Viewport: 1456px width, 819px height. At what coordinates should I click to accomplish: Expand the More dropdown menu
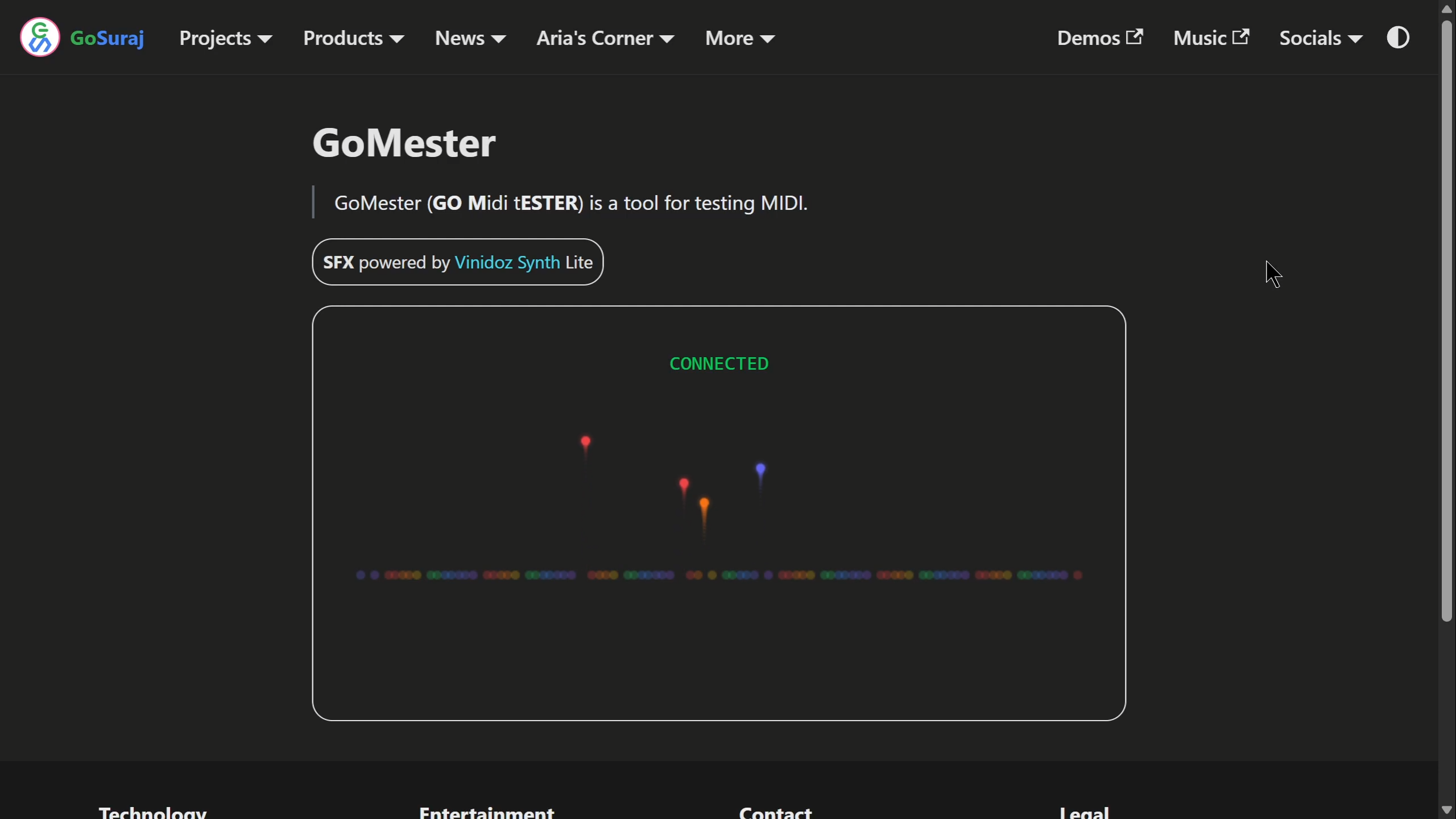coord(740,38)
